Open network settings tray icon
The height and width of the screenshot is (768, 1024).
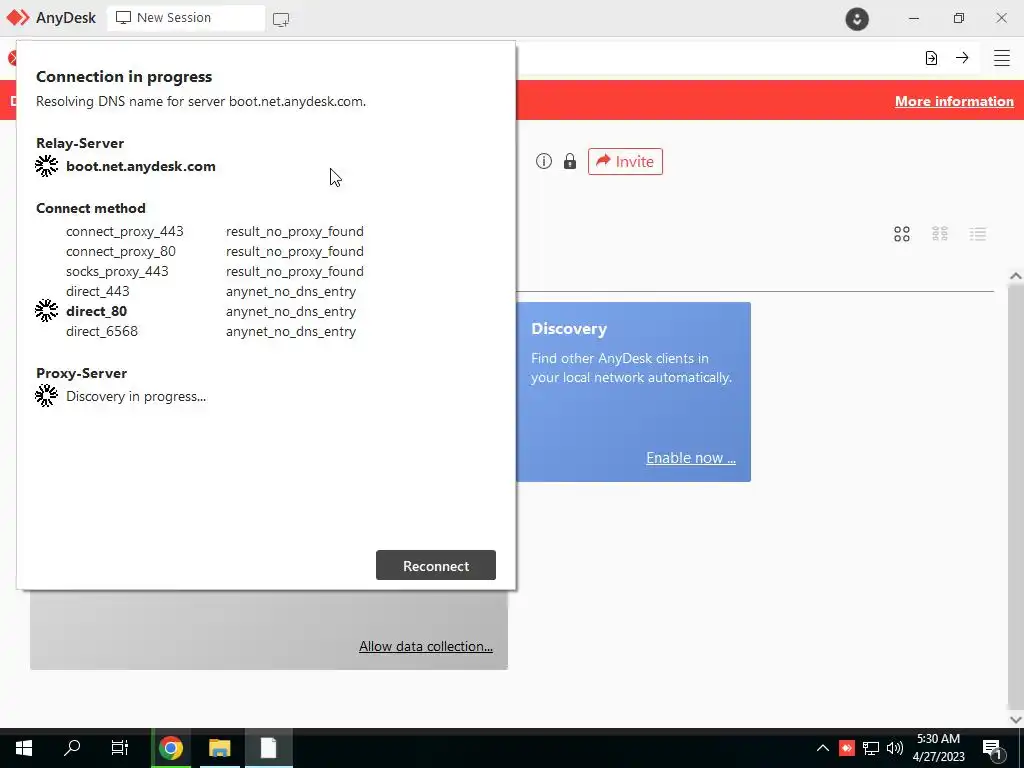pos(871,748)
